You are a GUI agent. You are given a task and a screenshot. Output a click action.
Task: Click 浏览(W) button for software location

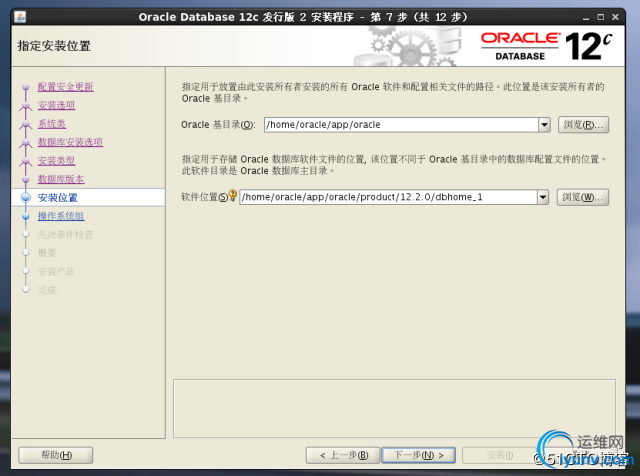tap(583, 197)
